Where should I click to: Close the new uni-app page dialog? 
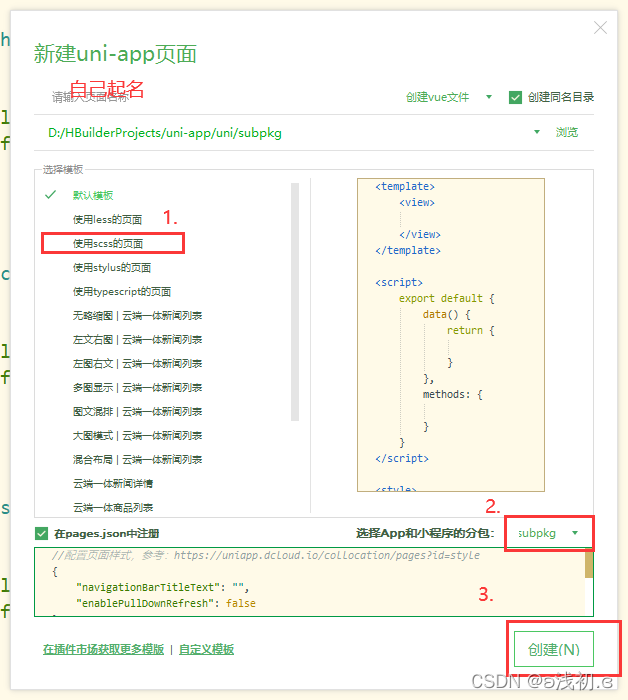coord(600,28)
